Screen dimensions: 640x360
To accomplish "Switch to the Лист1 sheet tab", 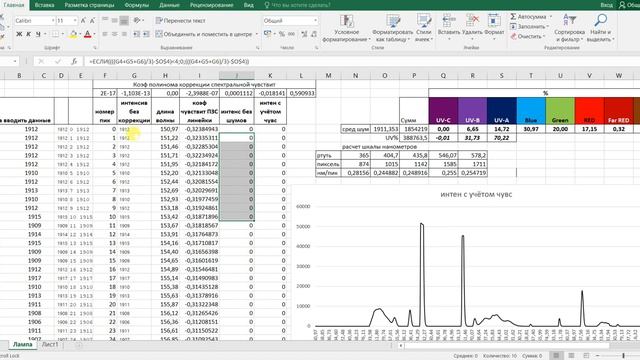I will [50, 344].
